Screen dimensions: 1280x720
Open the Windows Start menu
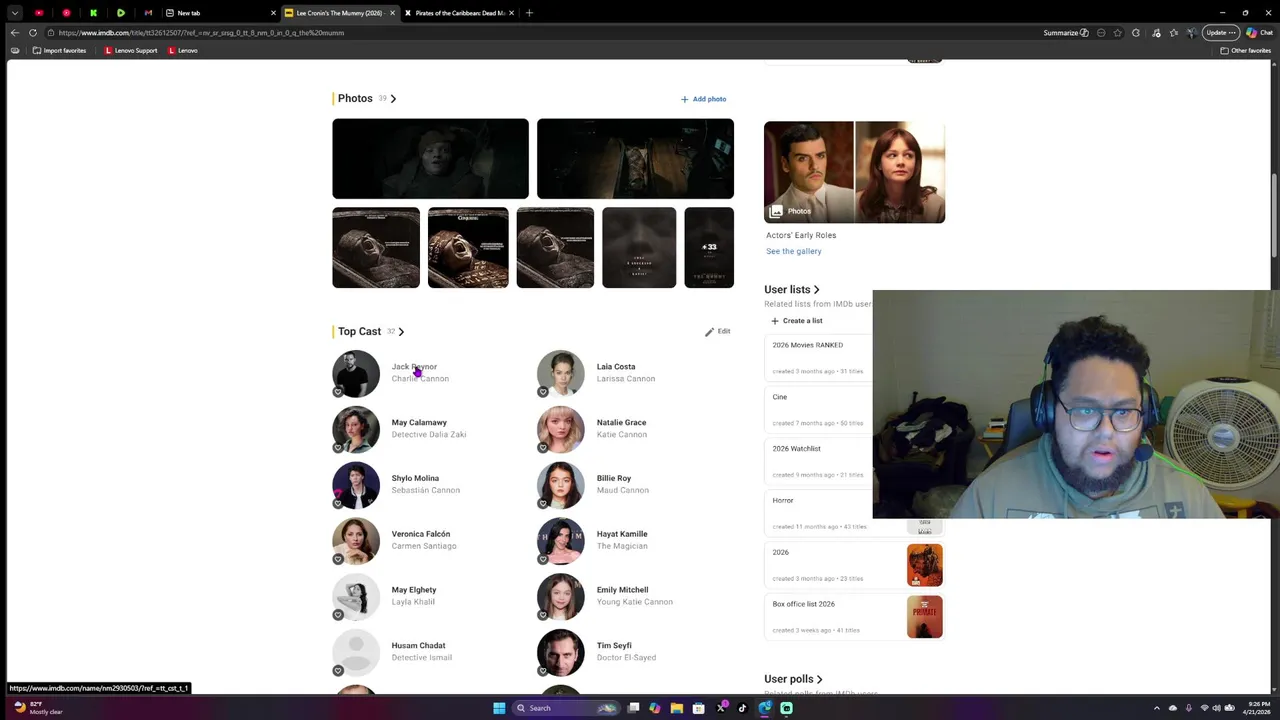[x=499, y=708]
